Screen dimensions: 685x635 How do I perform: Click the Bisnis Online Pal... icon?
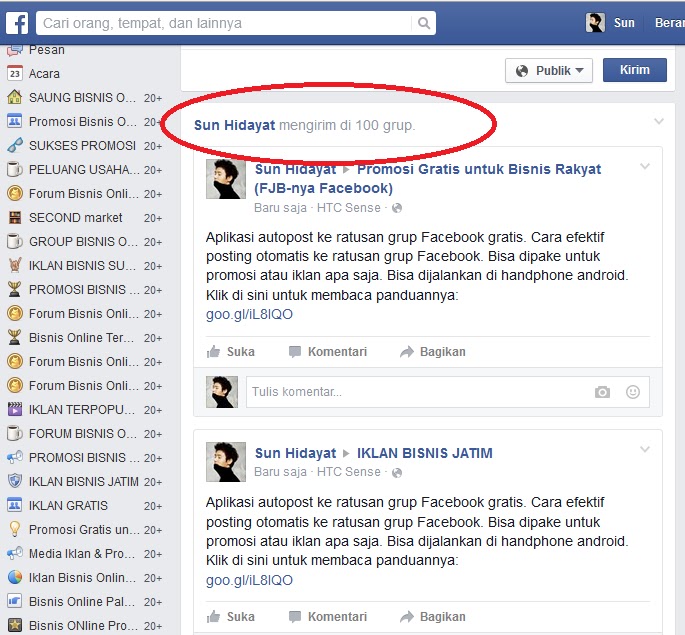(14, 601)
